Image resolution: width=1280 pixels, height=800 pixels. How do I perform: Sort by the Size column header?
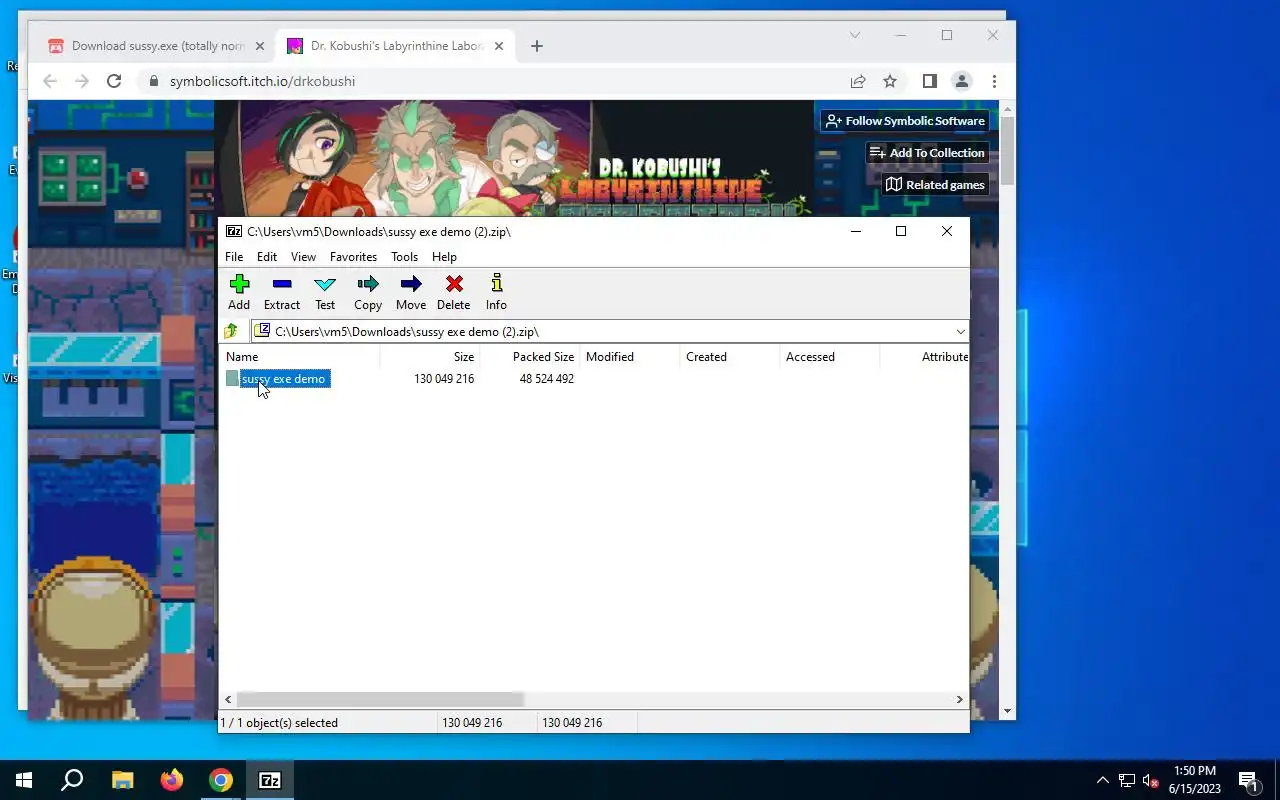pos(430,357)
